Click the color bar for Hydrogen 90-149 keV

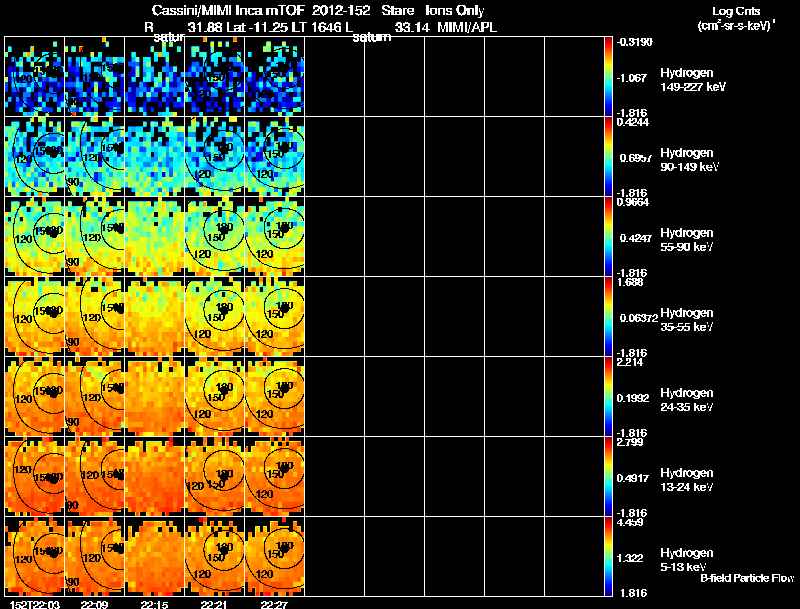[608, 157]
